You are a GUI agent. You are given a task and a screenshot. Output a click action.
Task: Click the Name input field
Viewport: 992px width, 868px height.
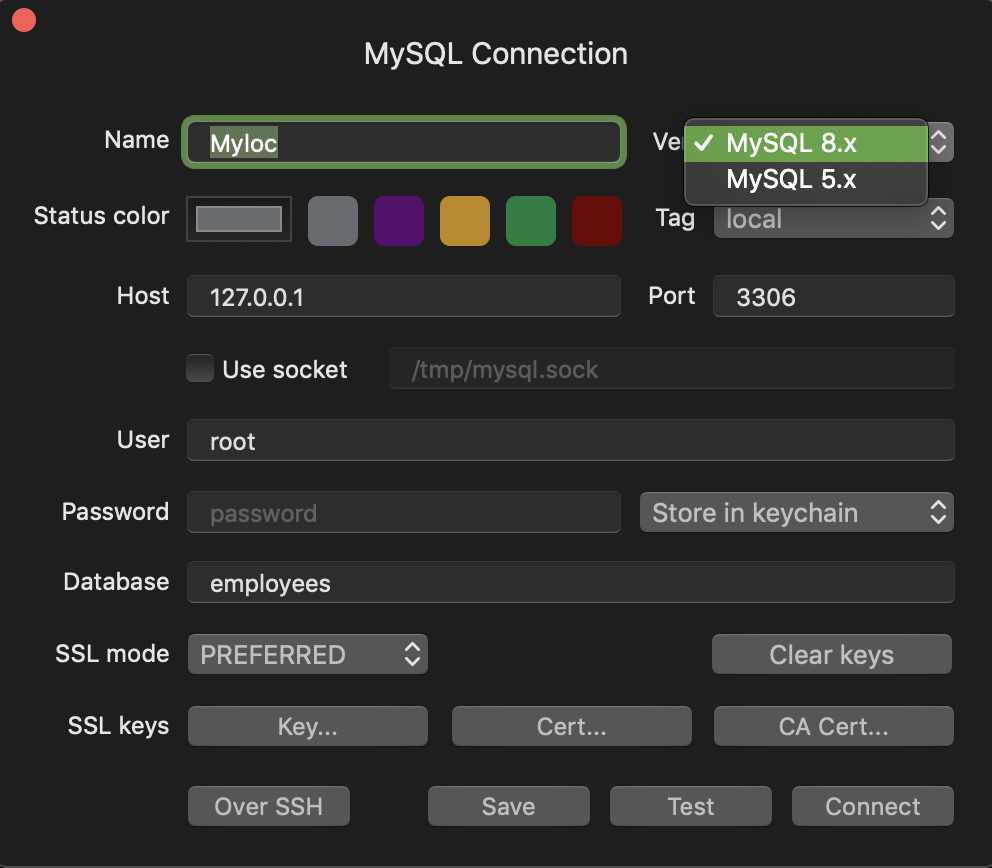[404, 142]
